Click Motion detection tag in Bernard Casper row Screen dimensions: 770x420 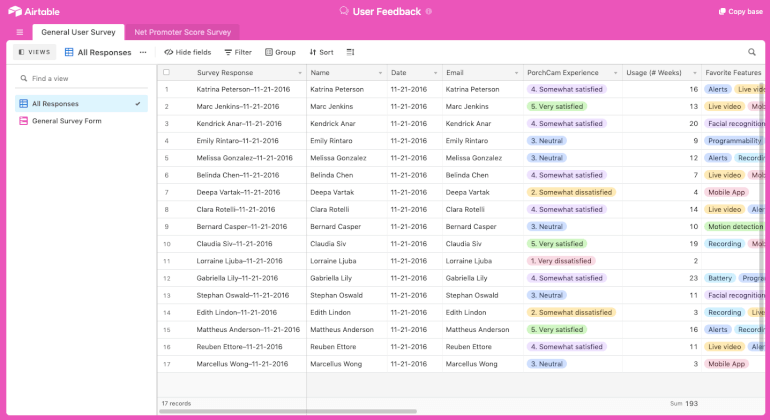[735, 227]
